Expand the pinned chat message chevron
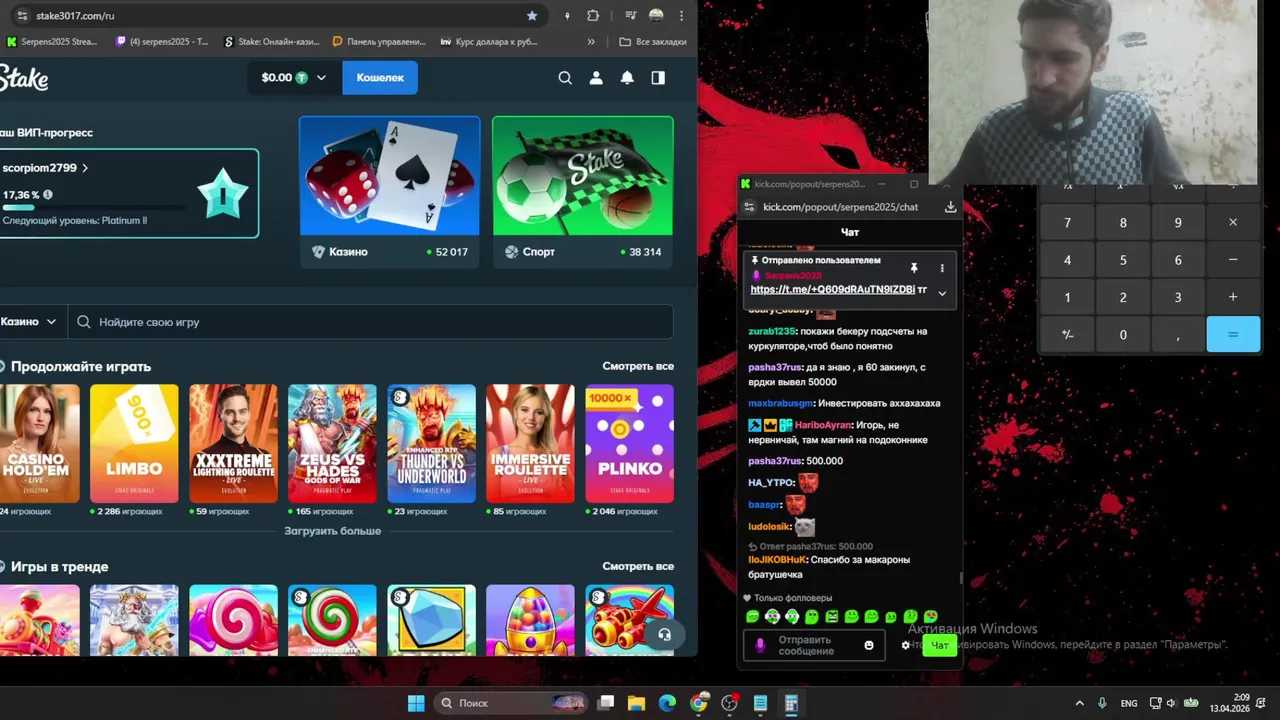Image resolution: width=1280 pixels, height=720 pixels. coord(942,292)
